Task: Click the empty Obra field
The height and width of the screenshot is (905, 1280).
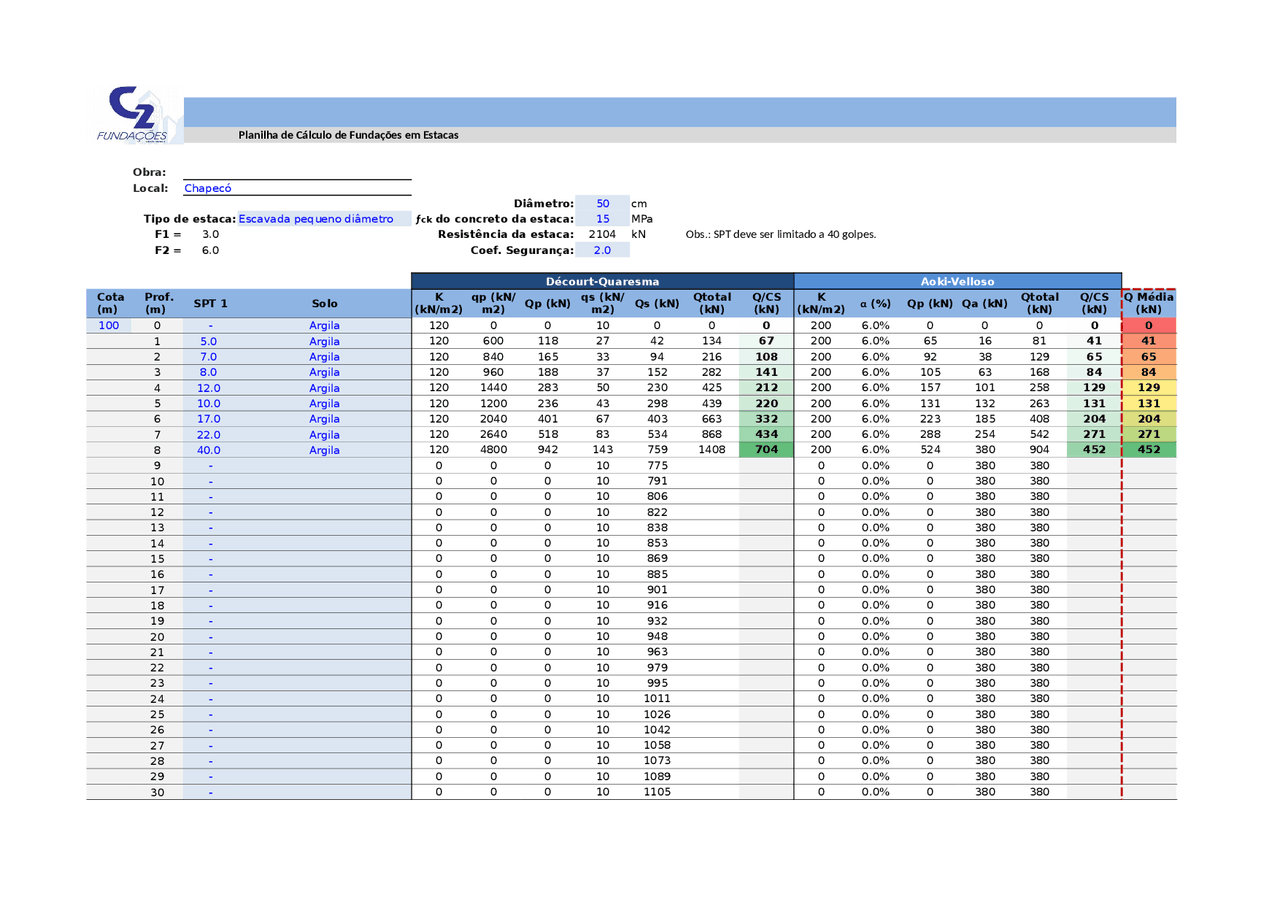Action: [297, 172]
